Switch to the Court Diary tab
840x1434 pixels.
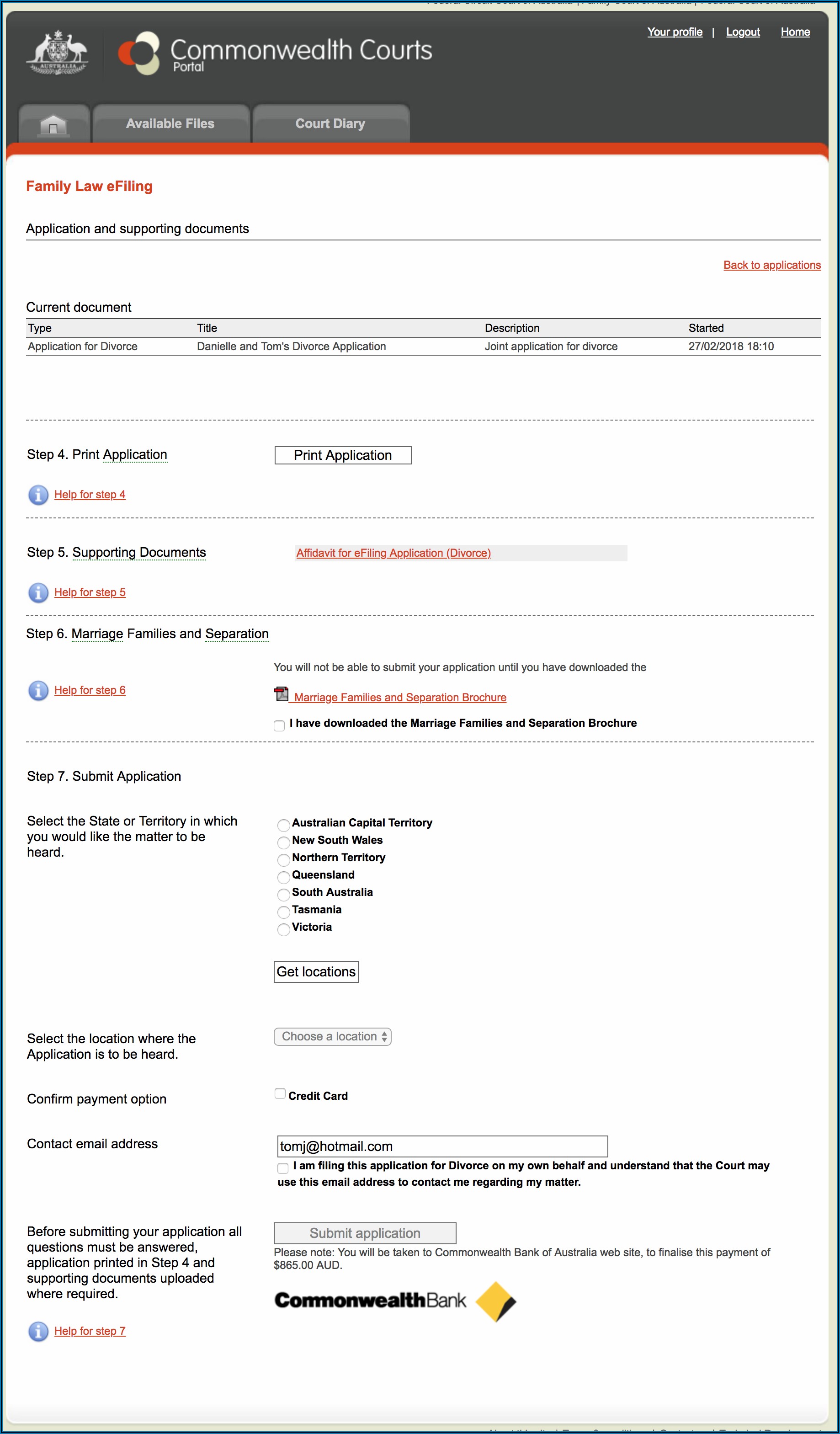point(330,124)
